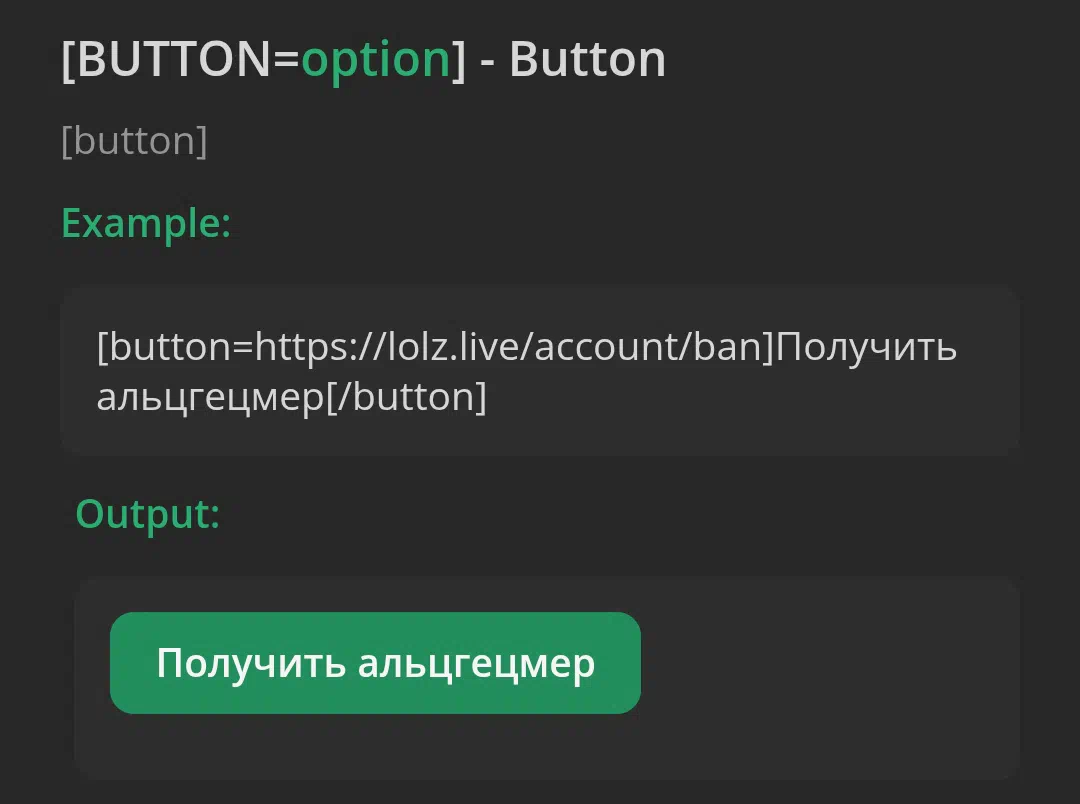Screen dimensions: 1080x804
Task: Click the closing [/button] tag in example
Action: coord(406,398)
